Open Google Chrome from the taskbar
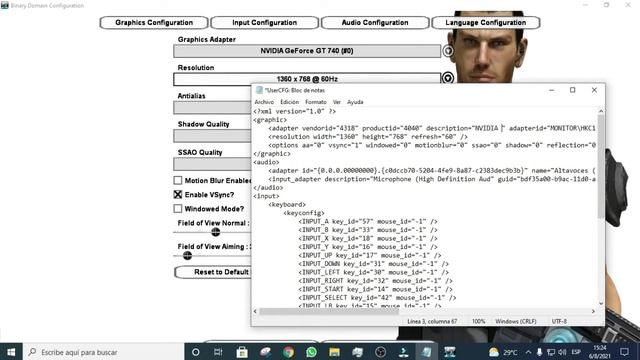 click(288, 352)
